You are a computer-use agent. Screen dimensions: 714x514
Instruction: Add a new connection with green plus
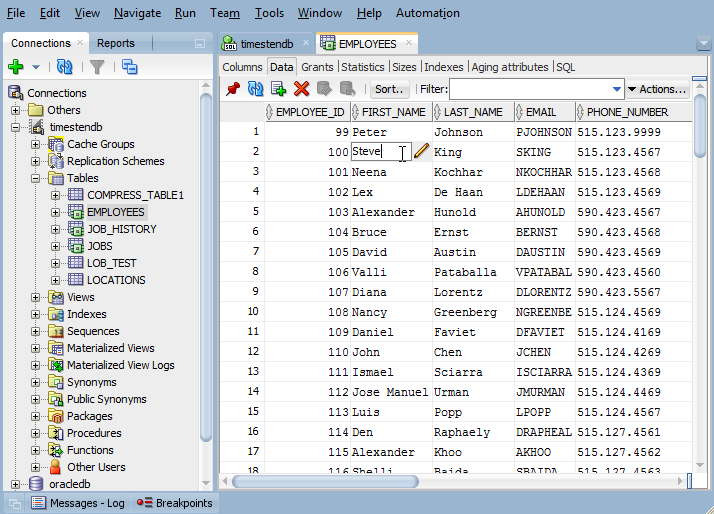(x=15, y=67)
